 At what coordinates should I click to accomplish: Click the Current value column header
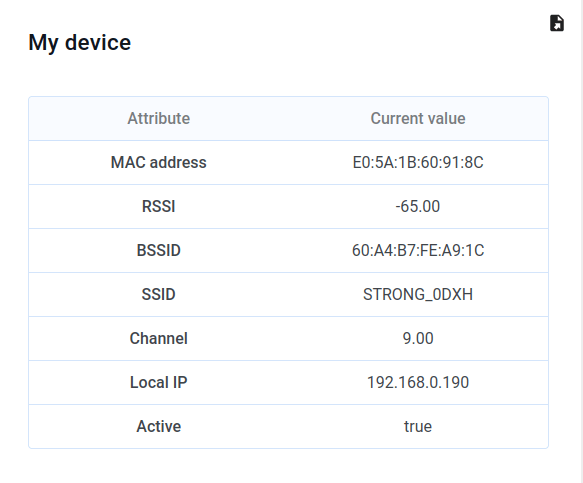[418, 119]
